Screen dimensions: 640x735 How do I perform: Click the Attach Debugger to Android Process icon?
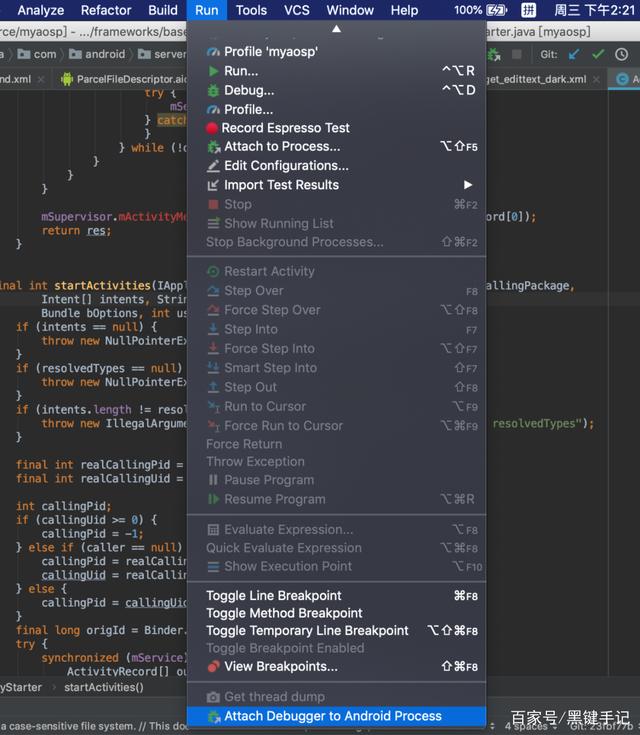[x=214, y=717]
